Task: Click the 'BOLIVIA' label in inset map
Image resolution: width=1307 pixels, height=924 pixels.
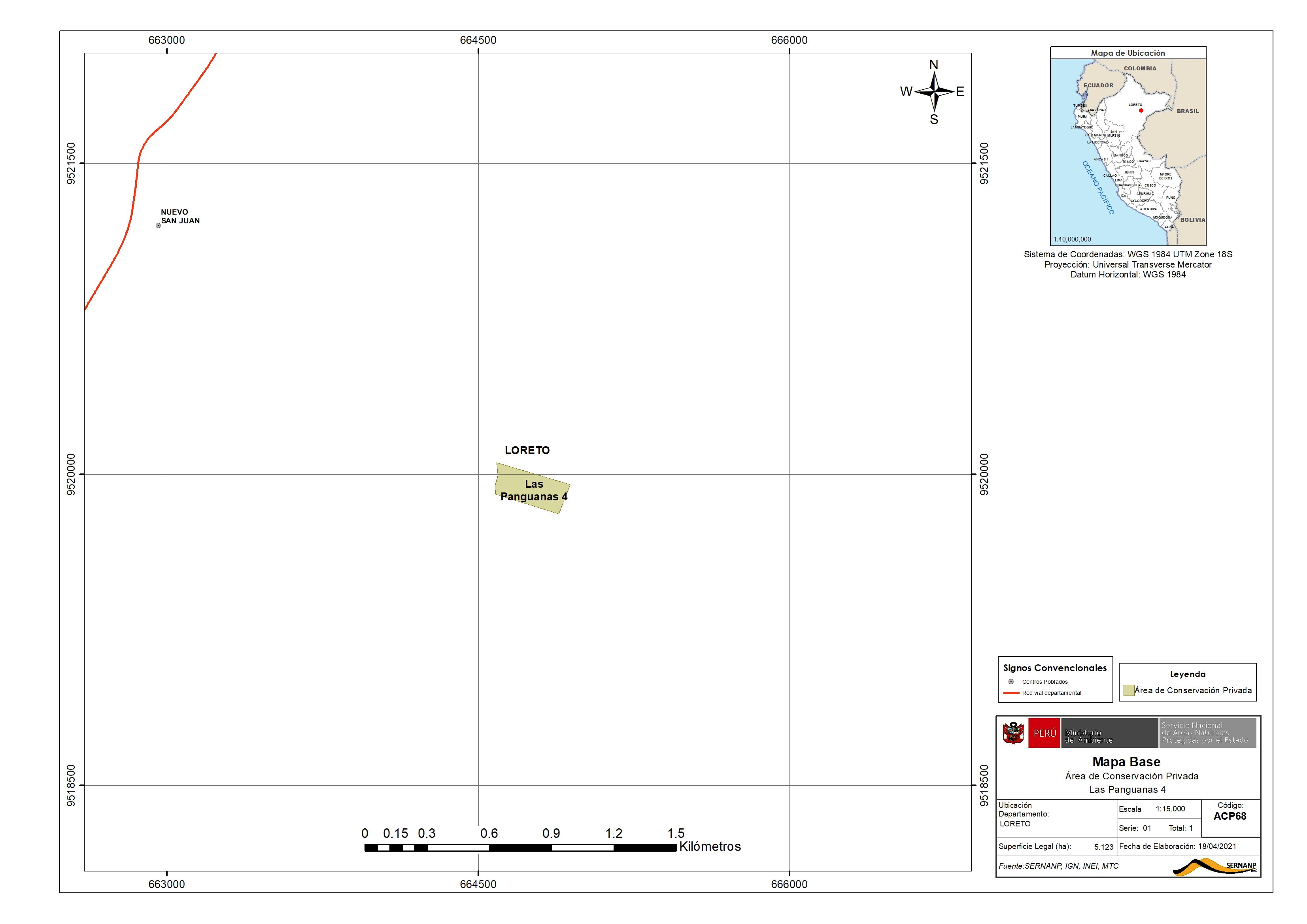Action: pos(1193,220)
